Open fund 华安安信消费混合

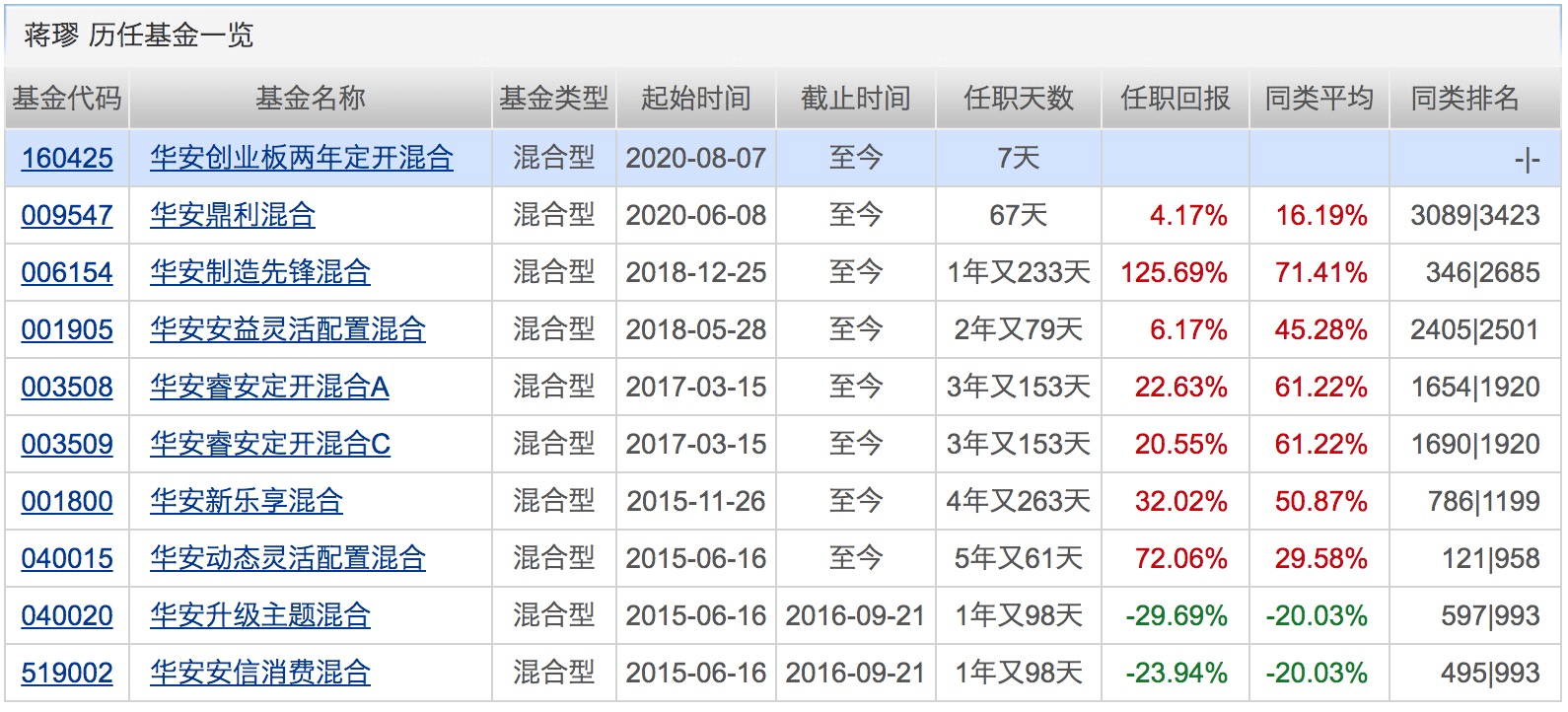point(260,673)
